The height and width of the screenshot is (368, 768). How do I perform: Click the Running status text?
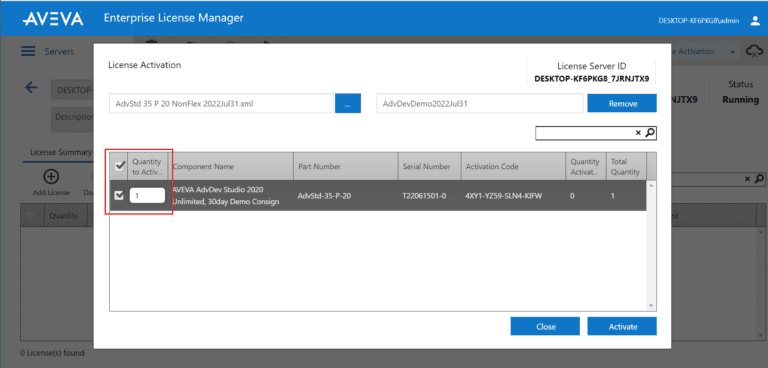[x=740, y=99]
